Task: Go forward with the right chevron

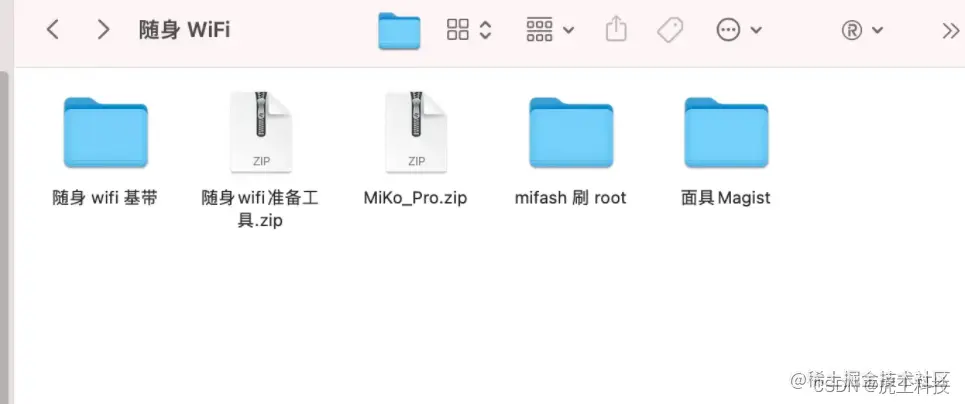Action: click(x=103, y=29)
